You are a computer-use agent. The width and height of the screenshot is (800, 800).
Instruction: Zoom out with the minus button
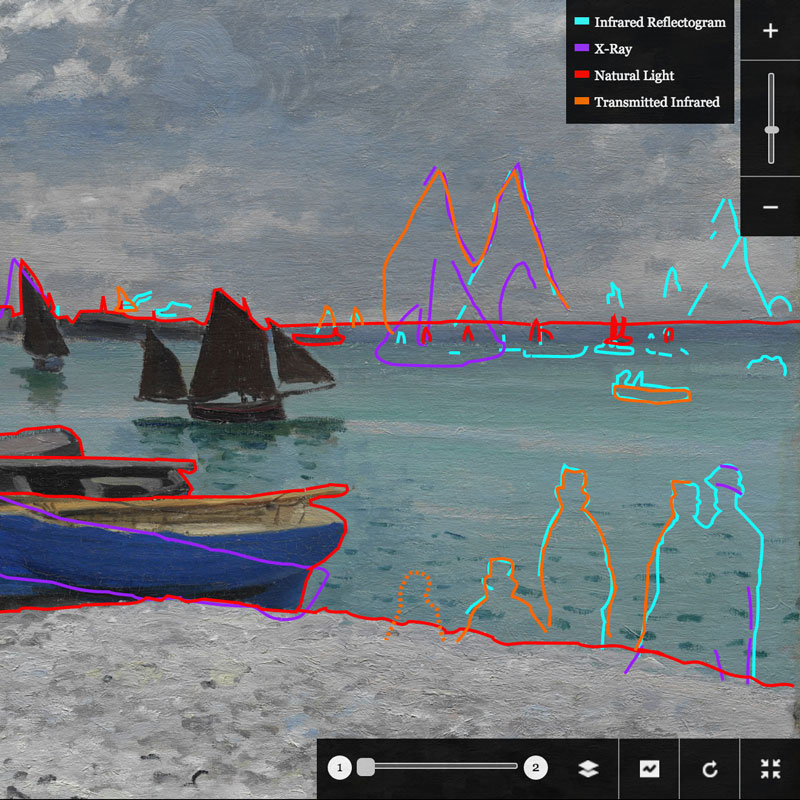pyautogui.click(x=770, y=207)
